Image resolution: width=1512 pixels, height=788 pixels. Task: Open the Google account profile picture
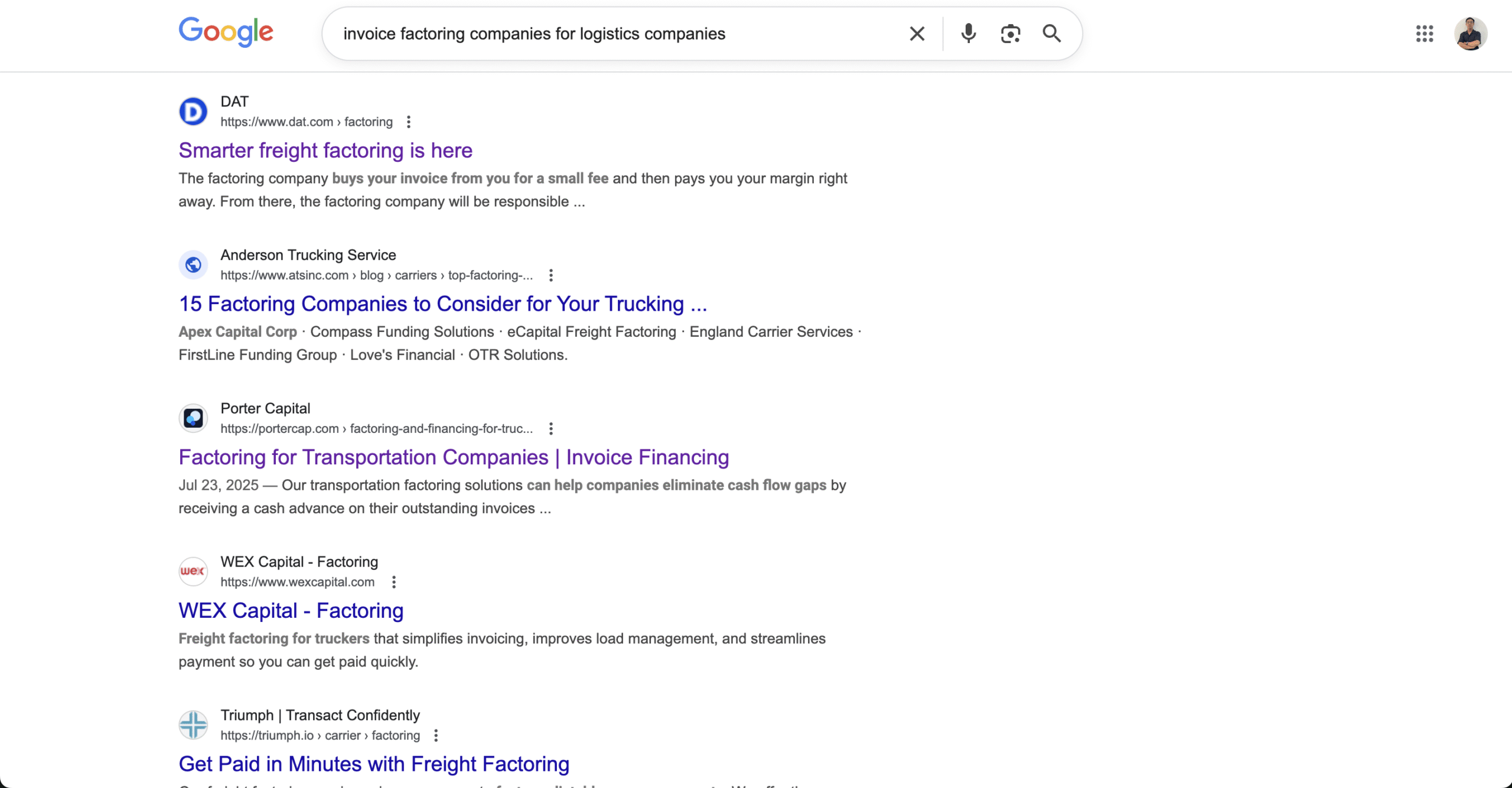(1470, 34)
